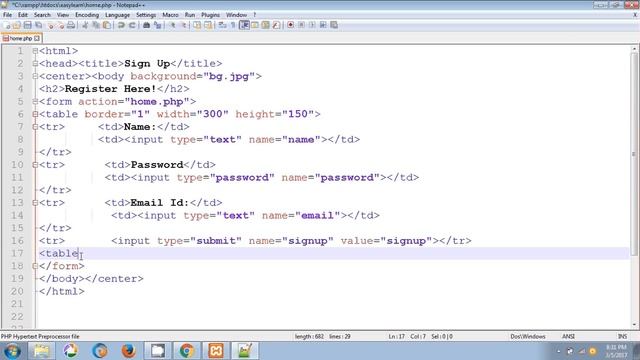Click the Synchronize Horizontal Scrolling icon

coord(208,25)
